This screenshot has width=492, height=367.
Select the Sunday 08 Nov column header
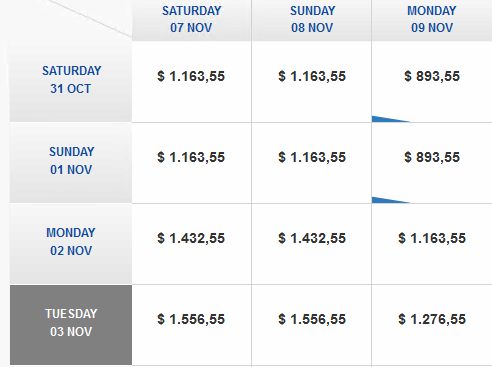312,20
